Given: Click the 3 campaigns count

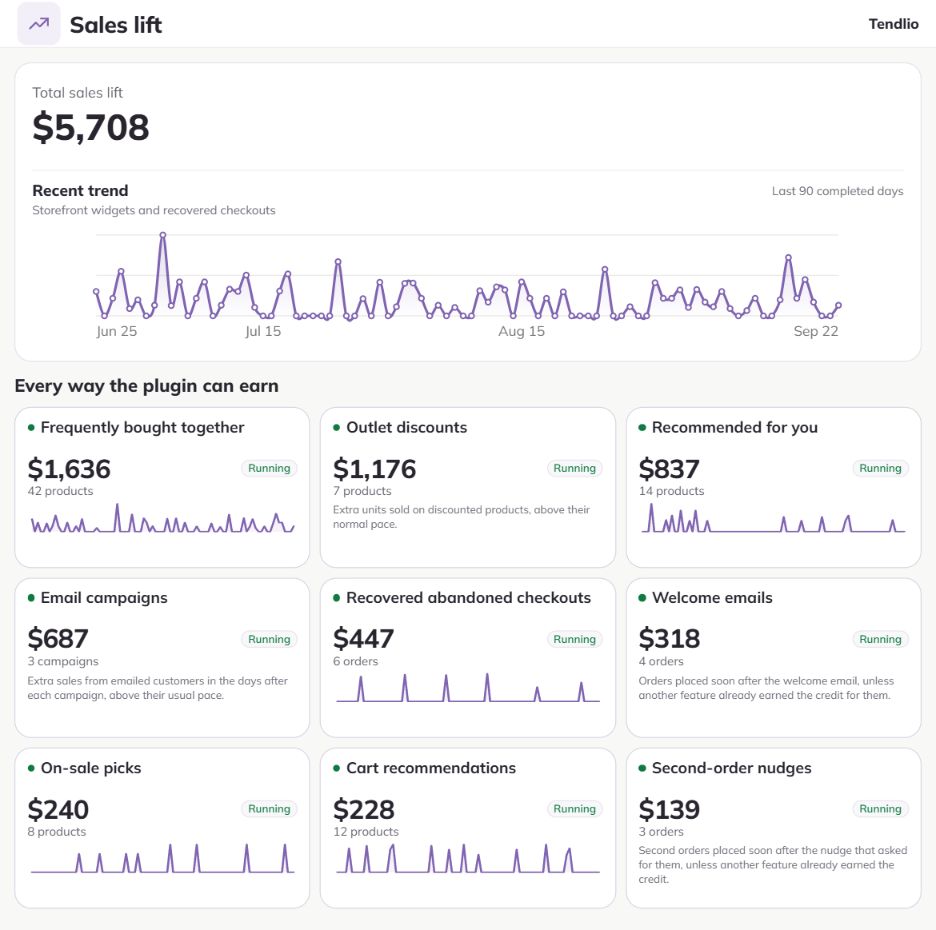Looking at the screenshot, I should click(63, 661).
